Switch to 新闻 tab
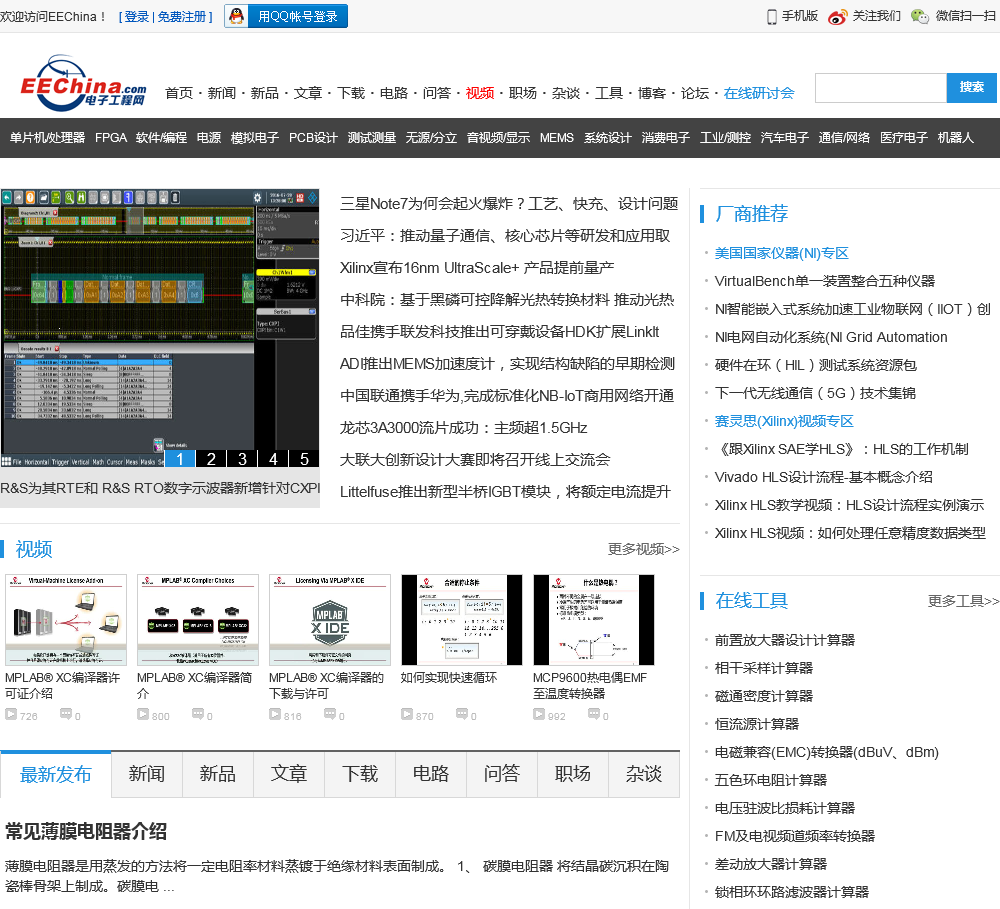1000x909 pixels. [147, 774]
